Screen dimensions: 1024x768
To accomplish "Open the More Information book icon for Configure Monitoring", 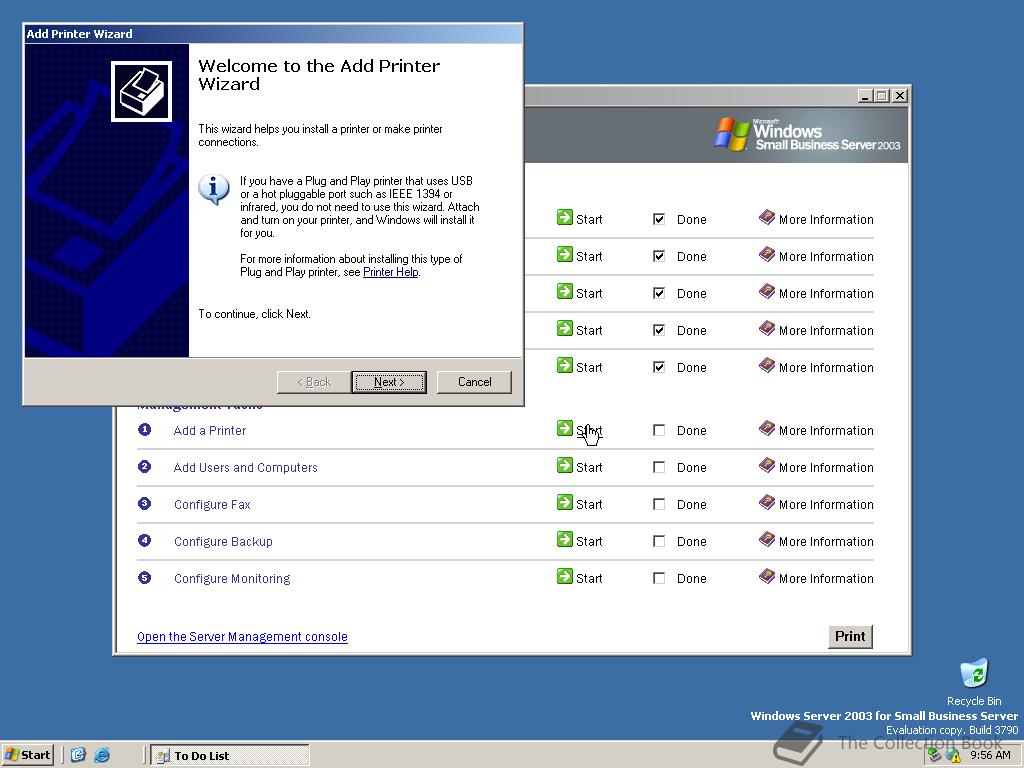I will (x=767, y=576).
